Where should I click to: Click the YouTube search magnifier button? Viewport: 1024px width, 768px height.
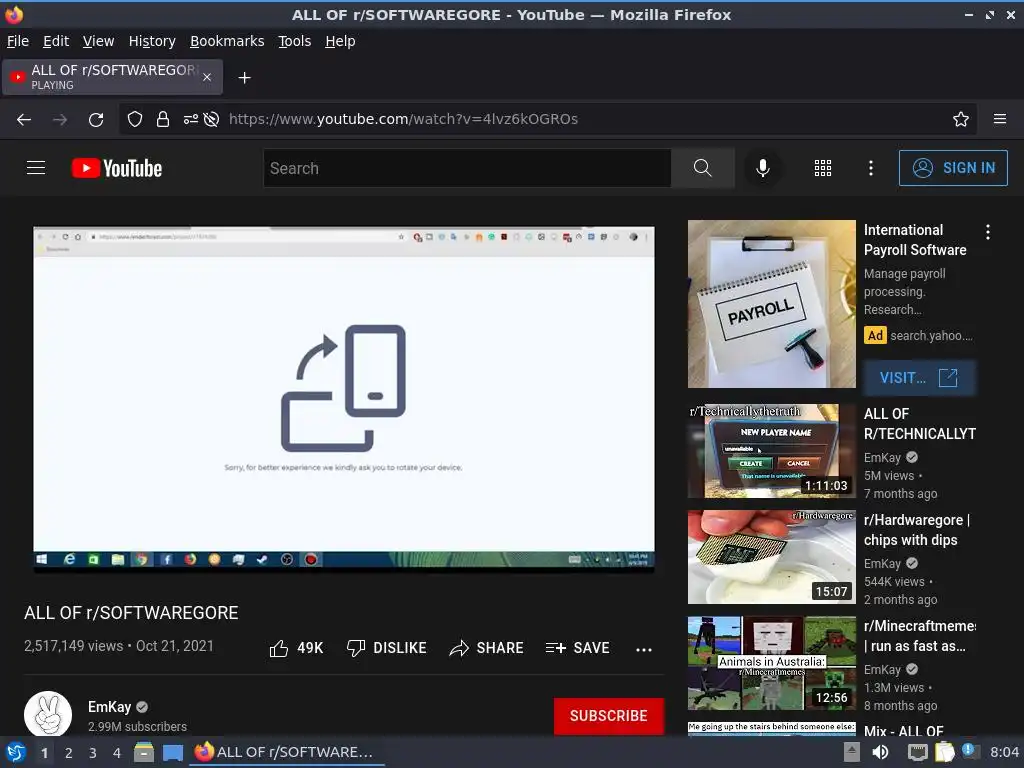click(x=702, y=168)
